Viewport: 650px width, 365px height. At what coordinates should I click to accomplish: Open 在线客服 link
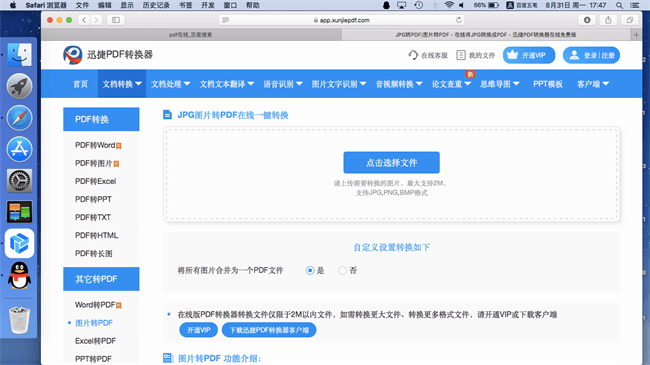coord(428,55)
